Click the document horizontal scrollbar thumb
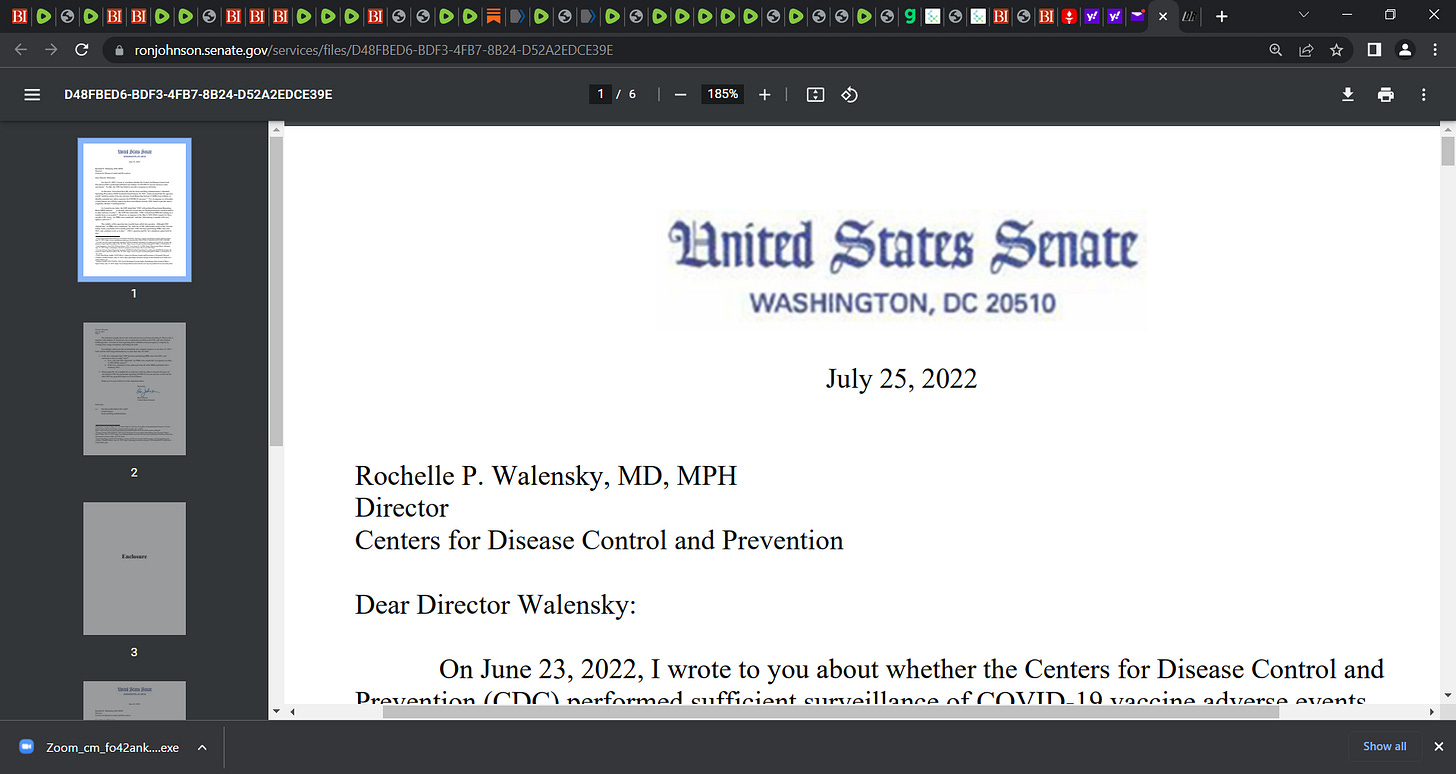The image size is (1456, 774). pyautogui.click(x=830, y=712)
